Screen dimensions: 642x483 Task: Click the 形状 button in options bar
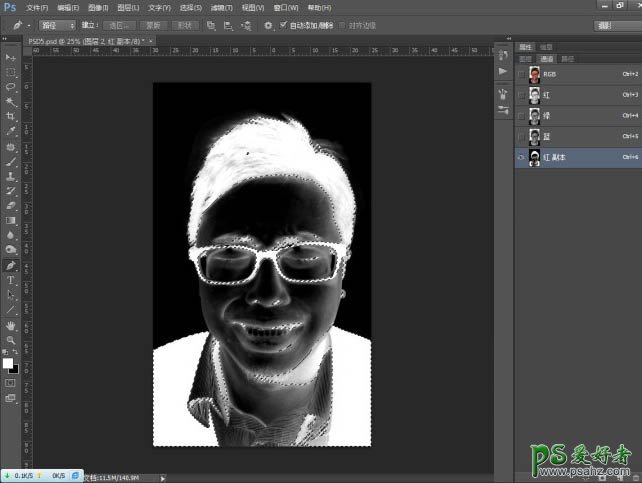coord(187,24)
